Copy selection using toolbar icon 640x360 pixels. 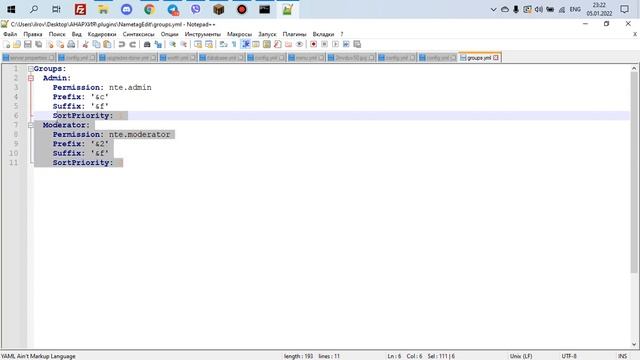pos(96,44)
